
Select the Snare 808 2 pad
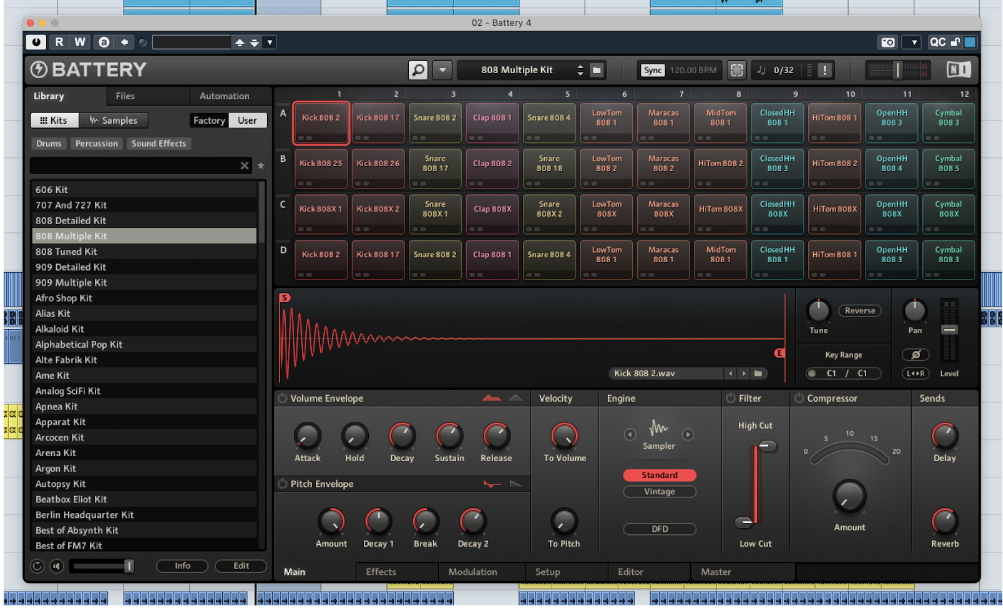[x=435, y=118]
